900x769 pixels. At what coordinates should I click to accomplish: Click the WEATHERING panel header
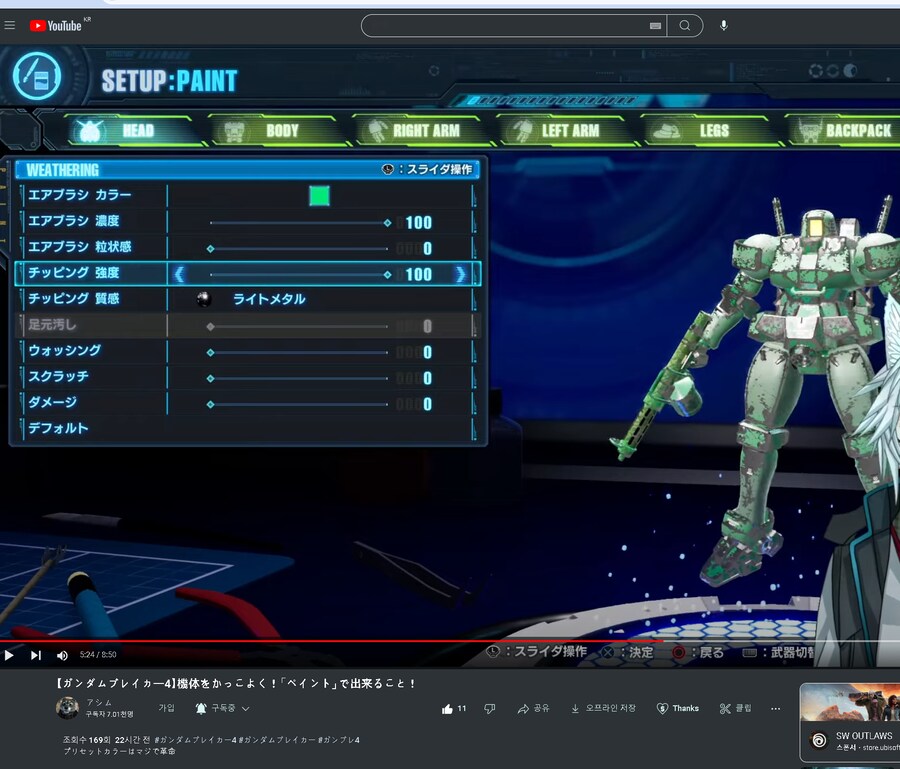pyautogui.click(x=248, y=170)
